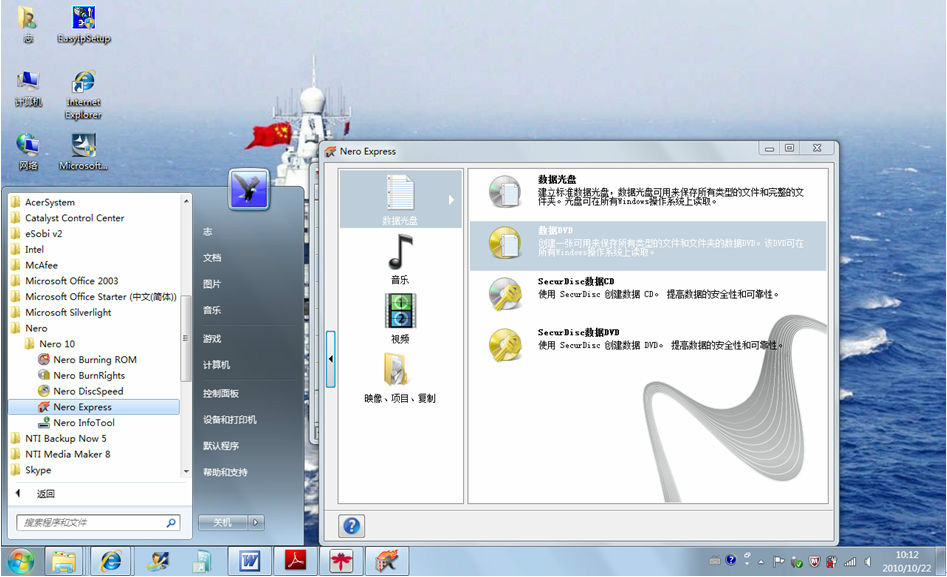Collapse the Nero program folder
This screenshot has width=947, height=577.
[x=36, y=328]
